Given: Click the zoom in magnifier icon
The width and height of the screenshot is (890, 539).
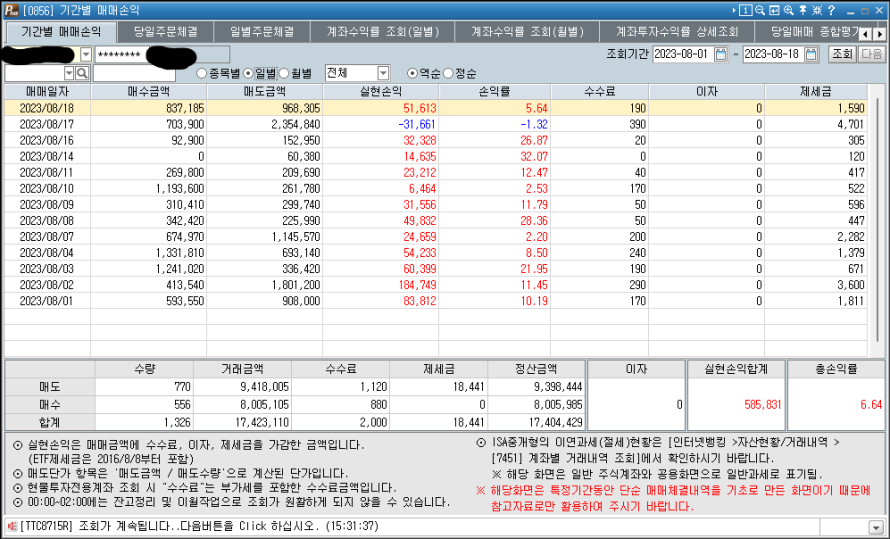Looking at the screenshot, I should tap(790, 10).
